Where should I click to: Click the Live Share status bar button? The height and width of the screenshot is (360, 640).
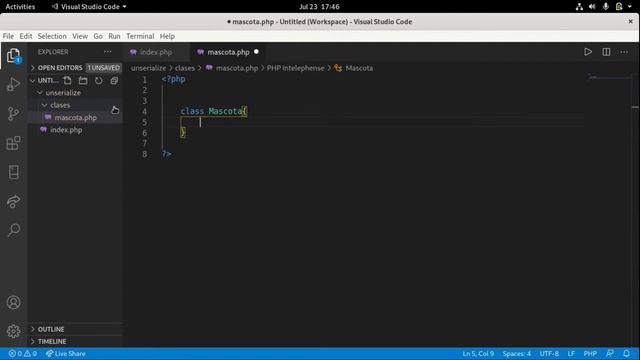click(x=66, y=353)
